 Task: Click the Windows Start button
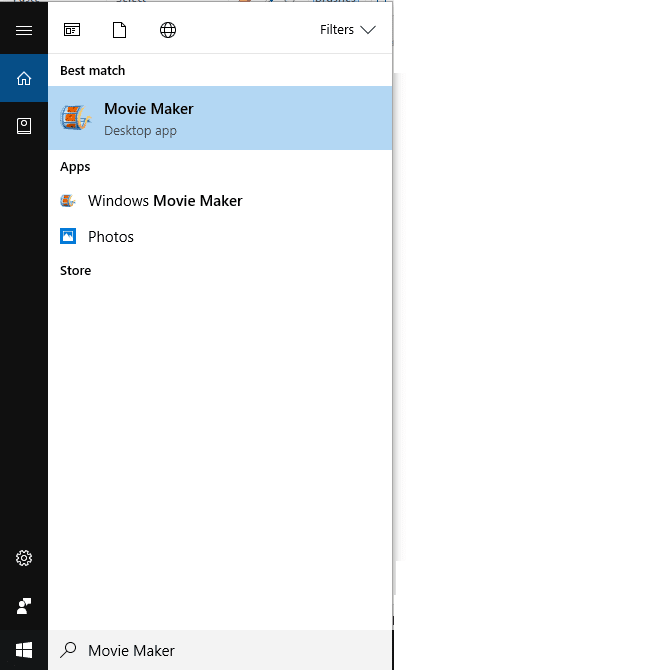point(24,650)
